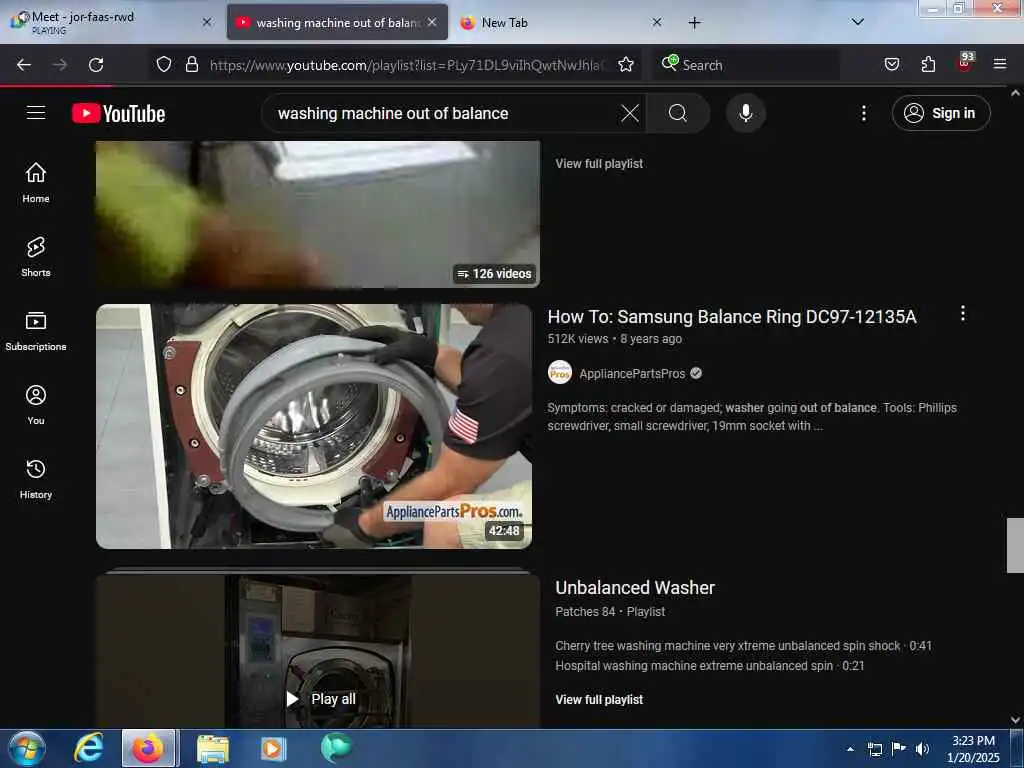
Task: Open the AppliancePartsPros channel name
Action: (x=632, y=374)
